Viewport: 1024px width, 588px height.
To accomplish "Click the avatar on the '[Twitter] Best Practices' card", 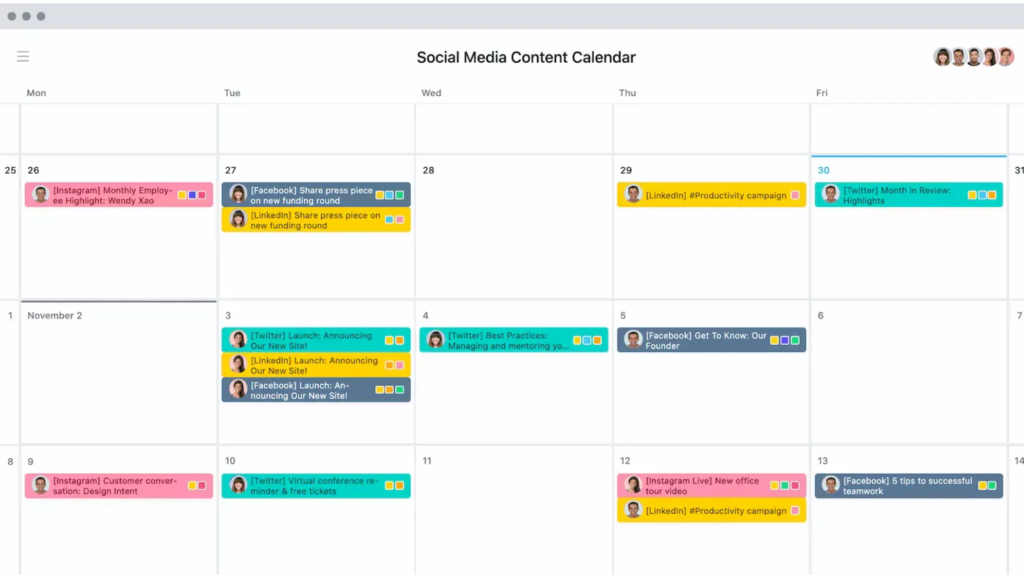I will tap(434, 339).
